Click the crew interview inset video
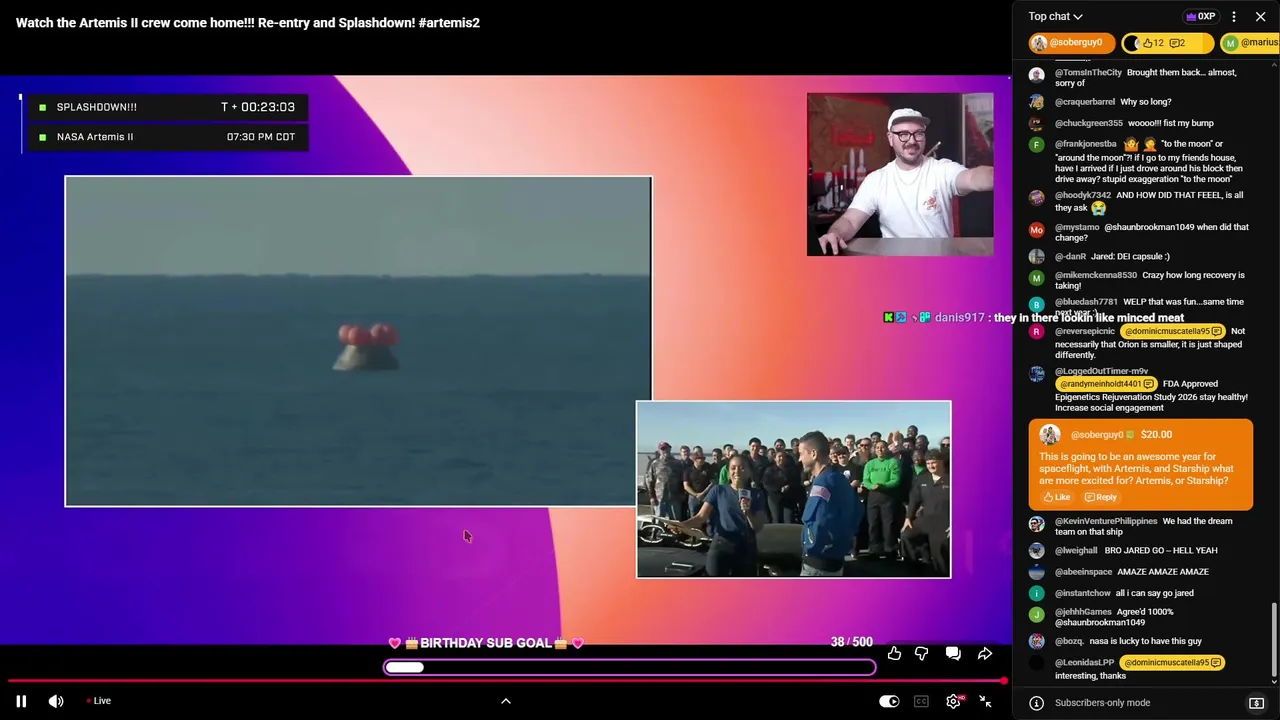Viewport: 1280px width, 720px height. point(794,490)
